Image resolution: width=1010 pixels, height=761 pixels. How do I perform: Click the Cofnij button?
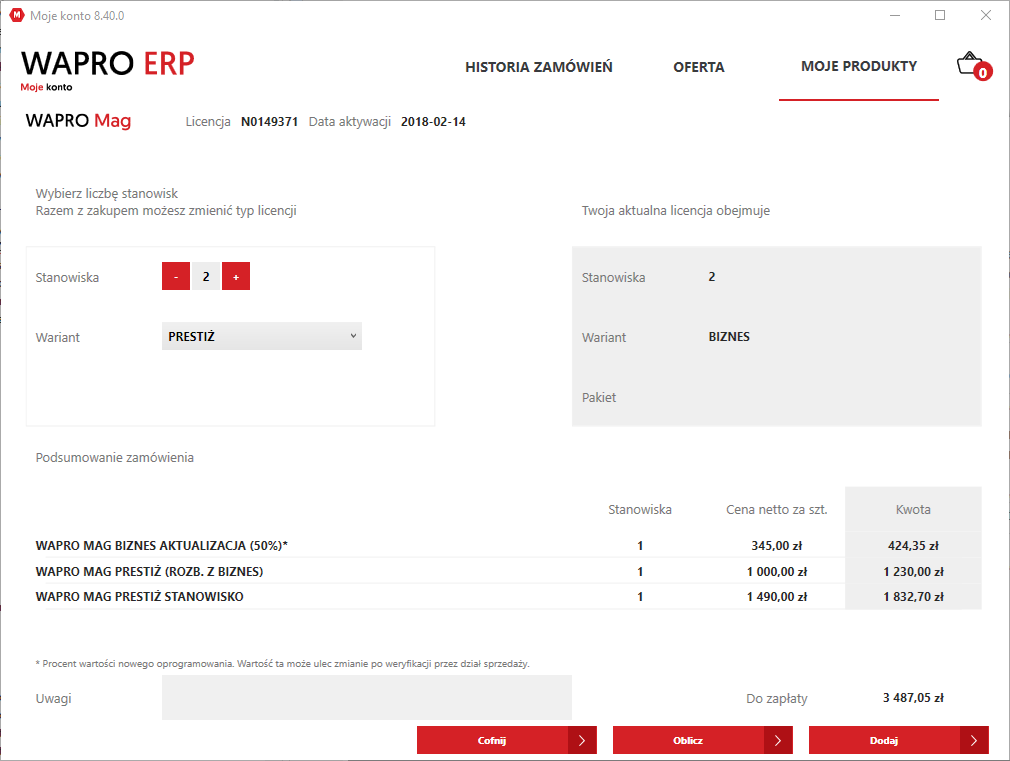pyautogui.click(x=506, y=740)
